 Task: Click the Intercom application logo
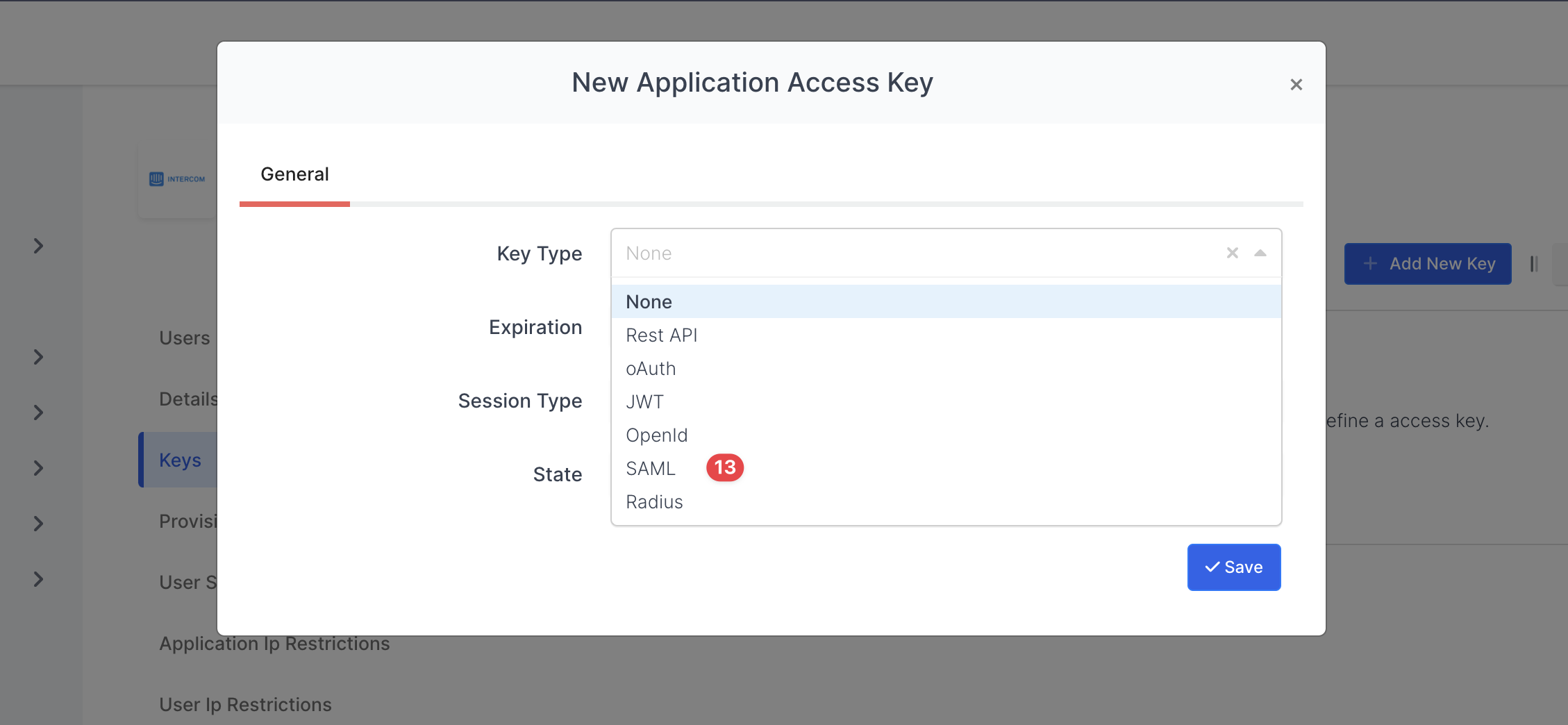pos(177,179)
